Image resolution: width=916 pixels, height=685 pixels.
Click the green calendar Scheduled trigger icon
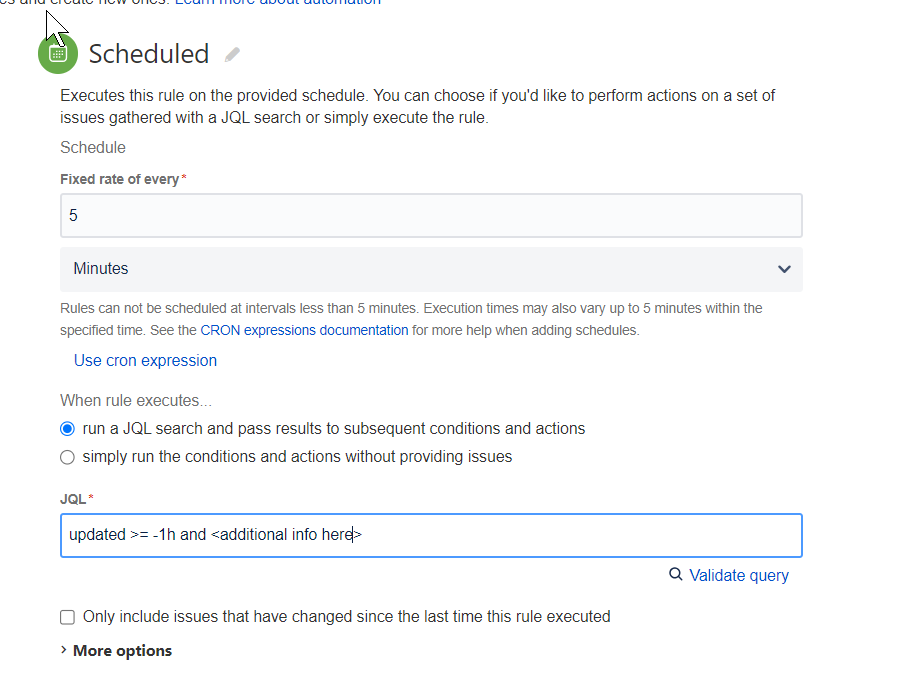pyautogui.click(x=57, y=54)
